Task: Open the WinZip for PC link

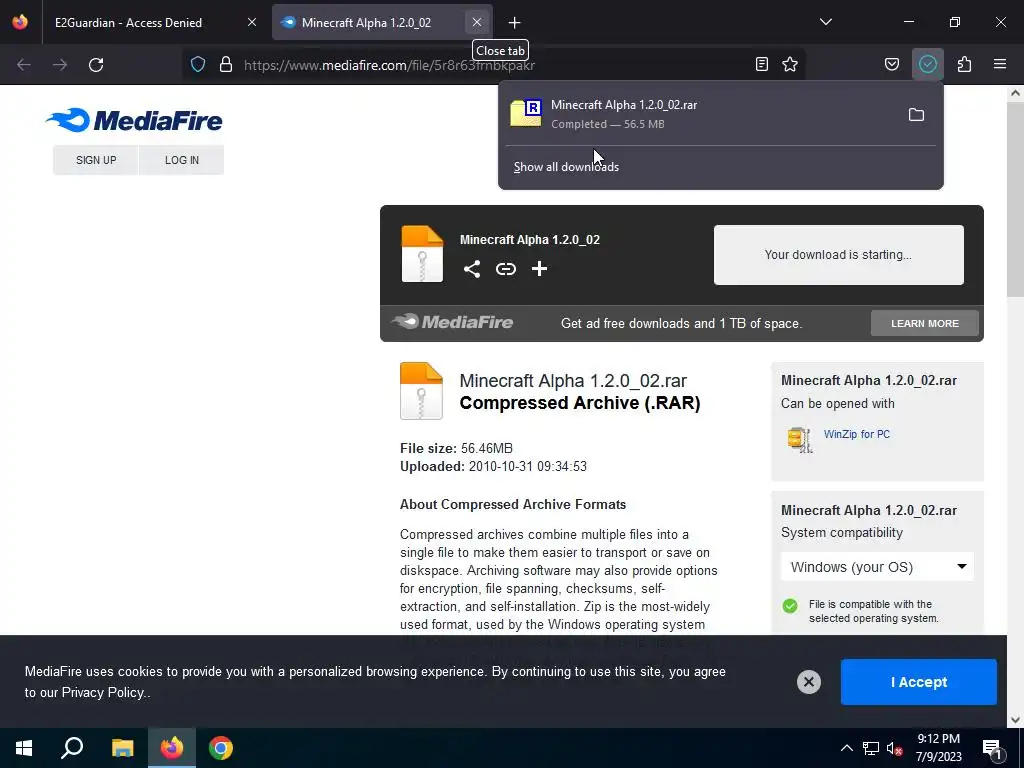Action: (856, 434)
